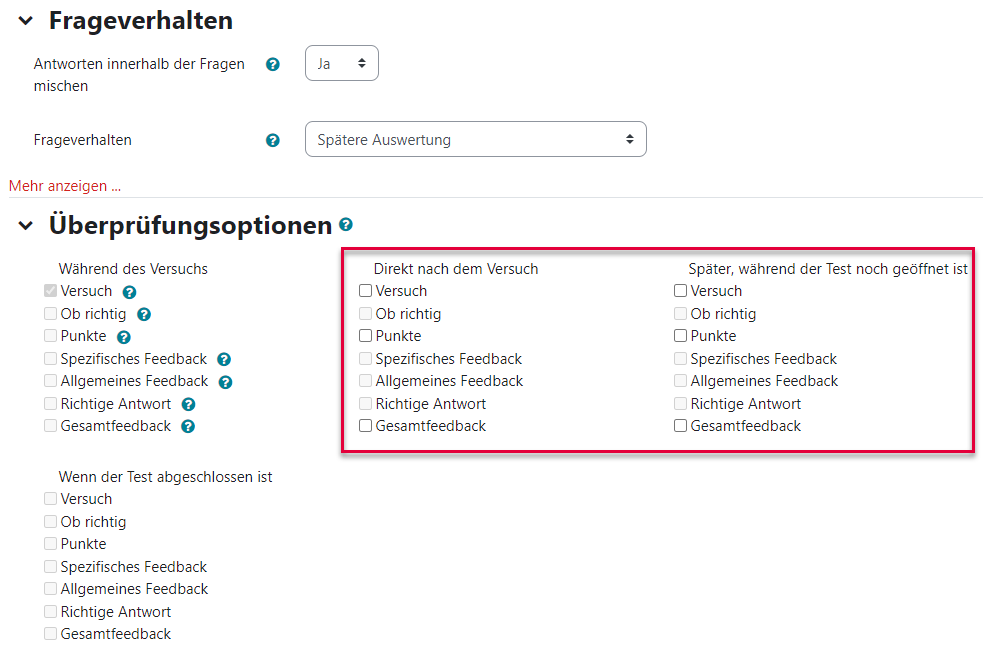
Task: Check Versuch under Später, während der Test
Action: click(x=680, y=291)
